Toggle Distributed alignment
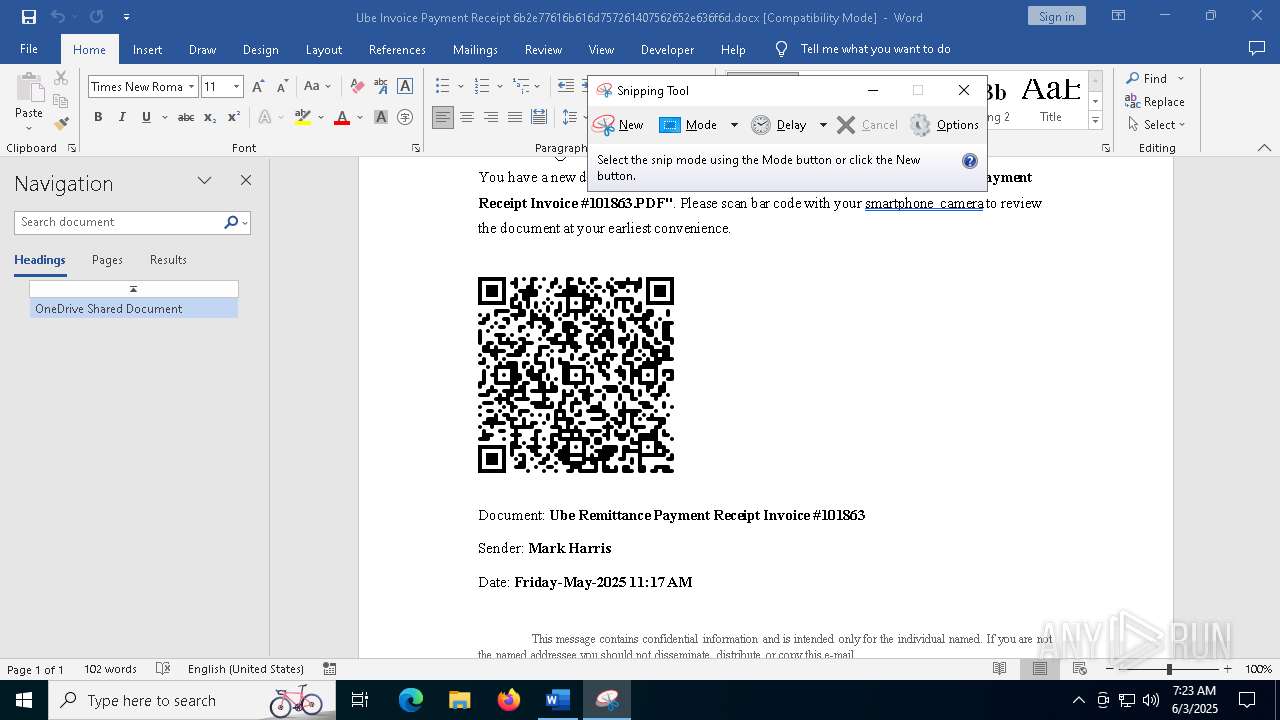 [x=539, y=117]
